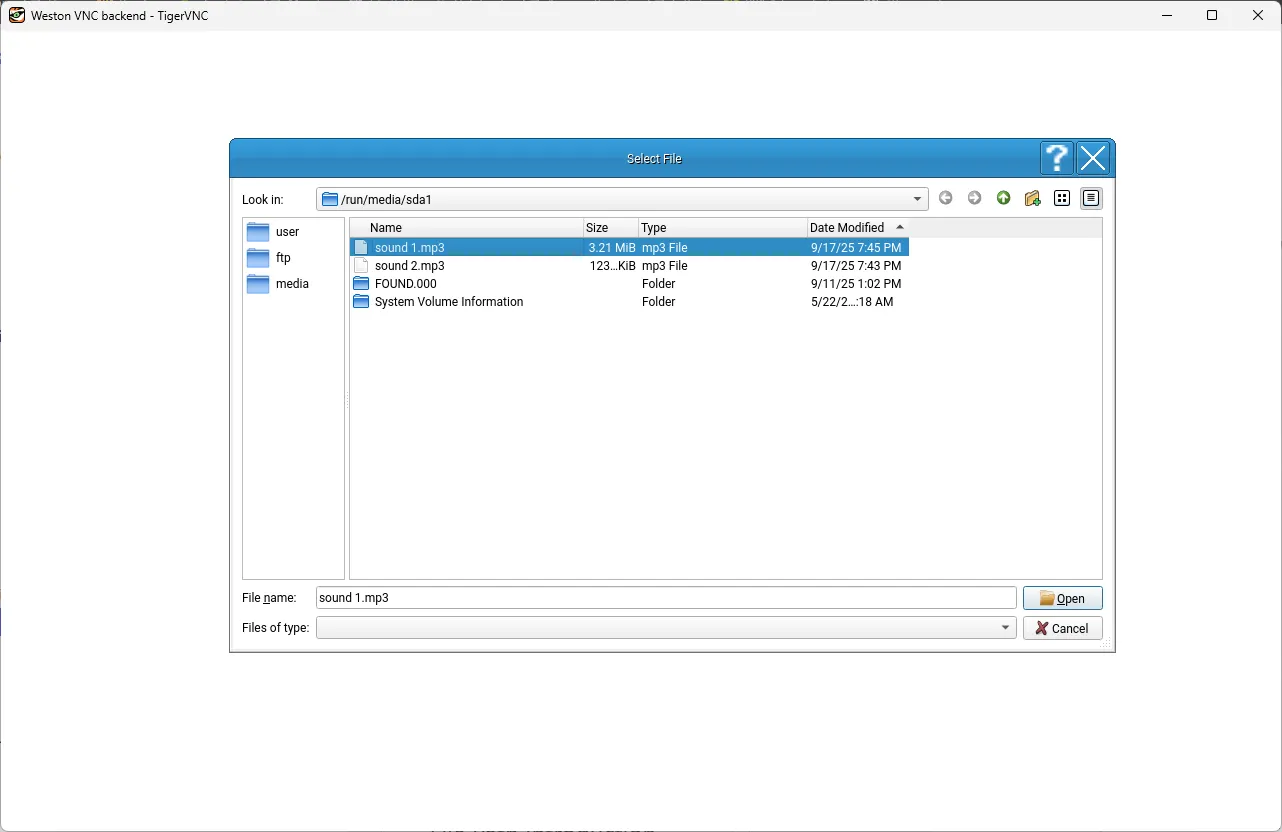
Task: Switch to icon list view mode
Action: pos(1062,199)
